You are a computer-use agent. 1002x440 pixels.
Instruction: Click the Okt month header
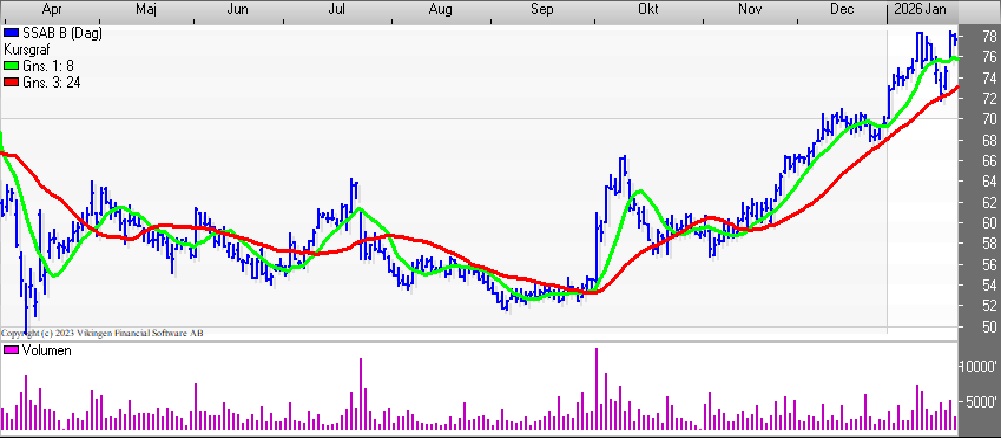point(647,9)
